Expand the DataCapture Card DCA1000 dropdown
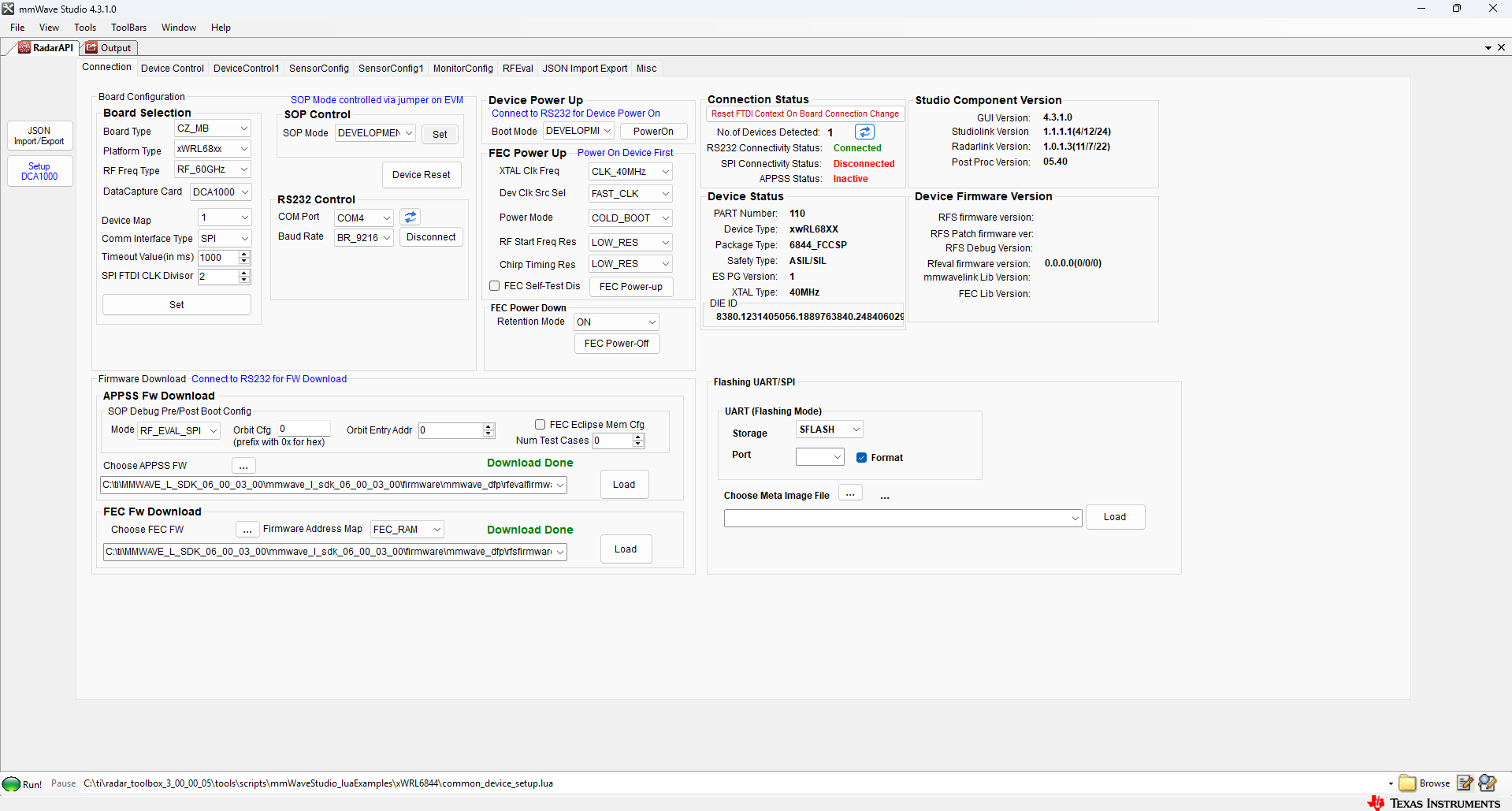This screenshot has width=1512, height=811. [x=221, y=192]
